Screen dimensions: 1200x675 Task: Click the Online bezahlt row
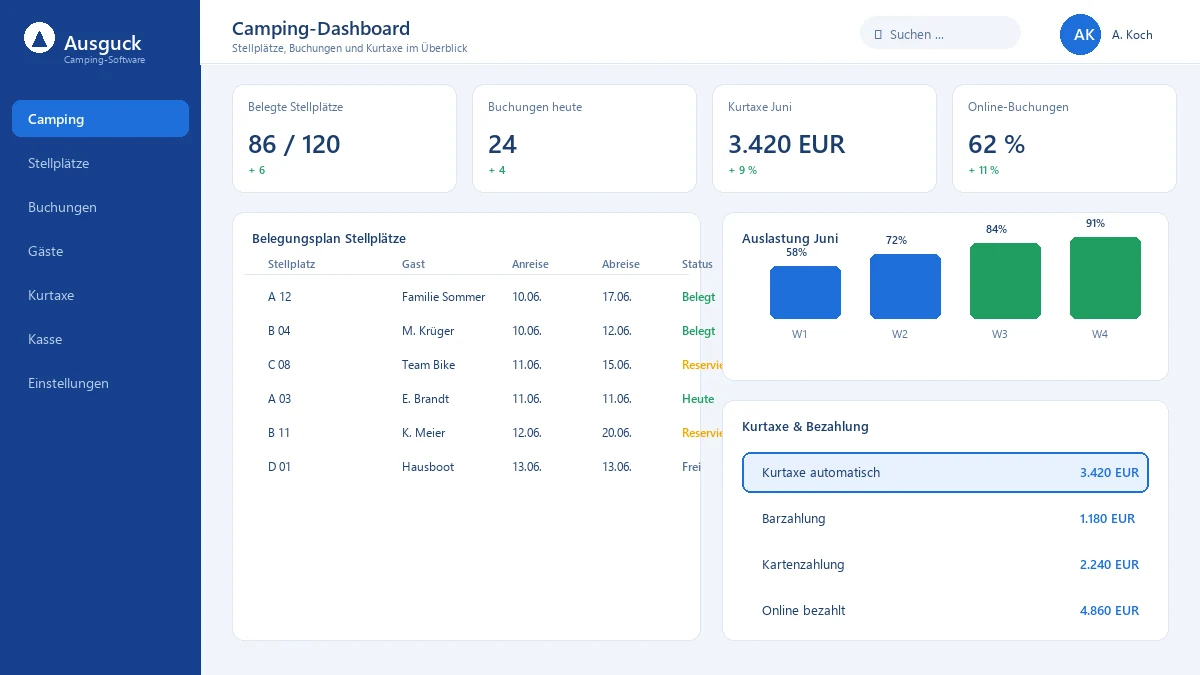945,611
